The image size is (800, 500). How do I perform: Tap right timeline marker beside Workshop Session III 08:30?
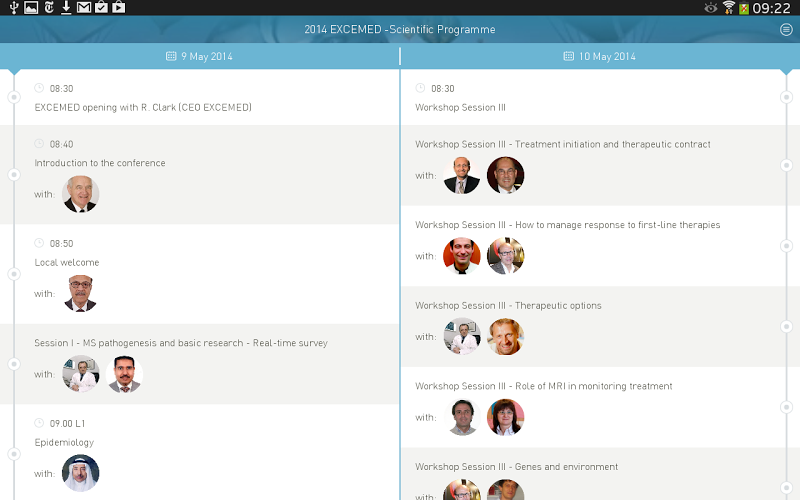(x=786, y=97)
